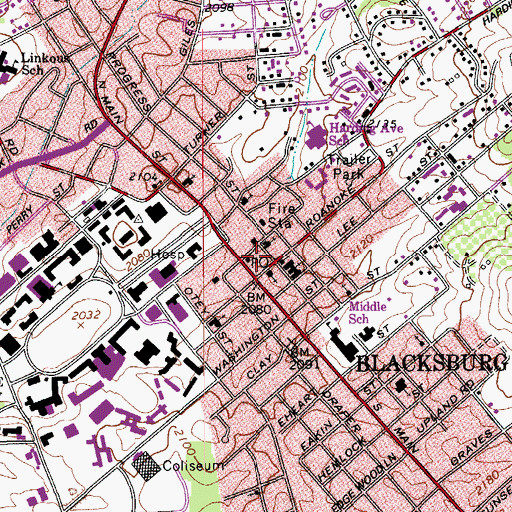512x512 pixels.
Task: Click the BM 2080 benchmark label
Action: (256, 303)
